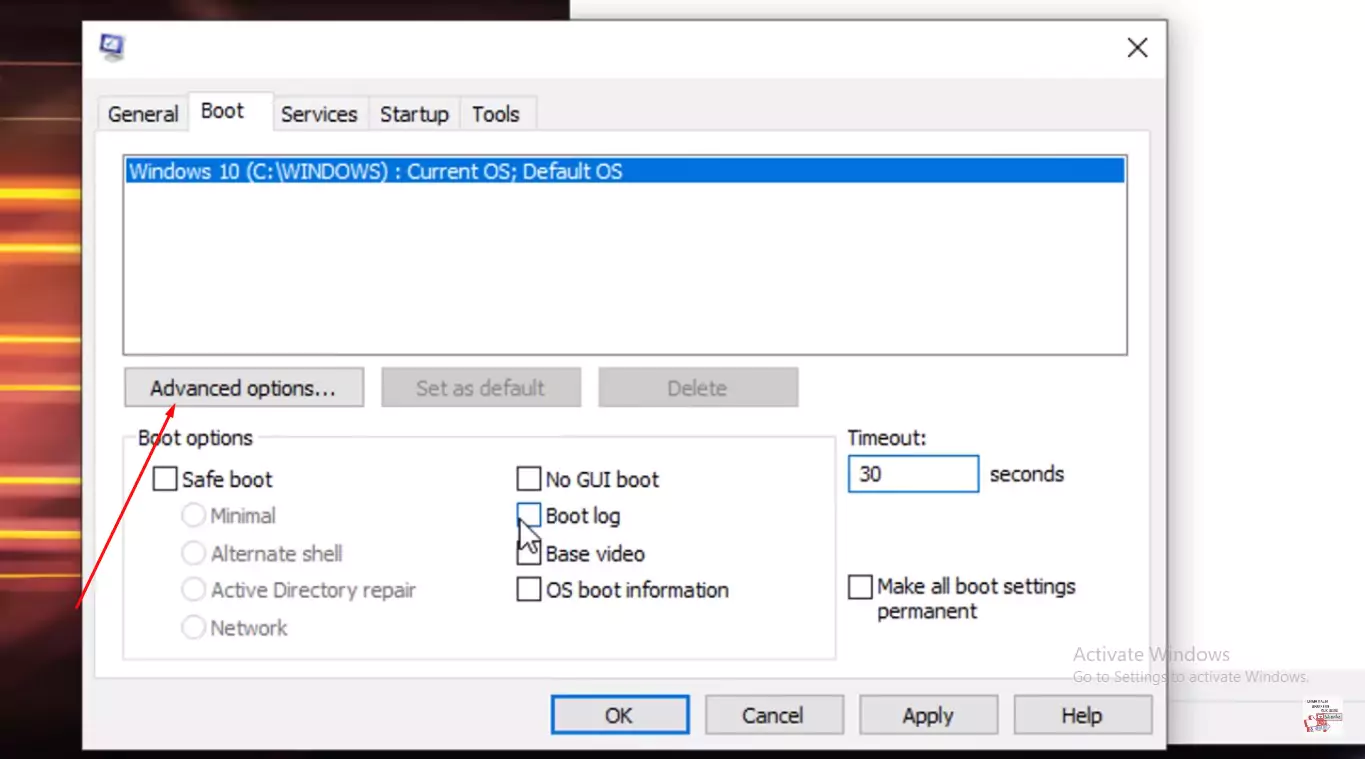
Task: Check the Base video option
Action: [528, 553]
